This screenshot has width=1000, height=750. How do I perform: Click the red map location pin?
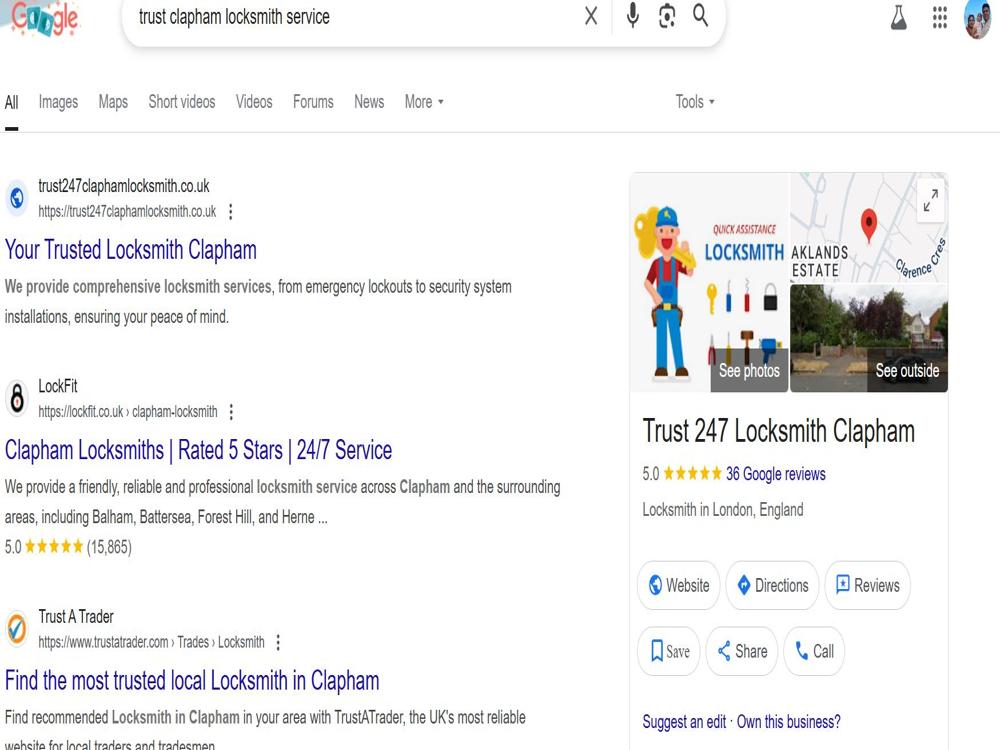(869, 225)
